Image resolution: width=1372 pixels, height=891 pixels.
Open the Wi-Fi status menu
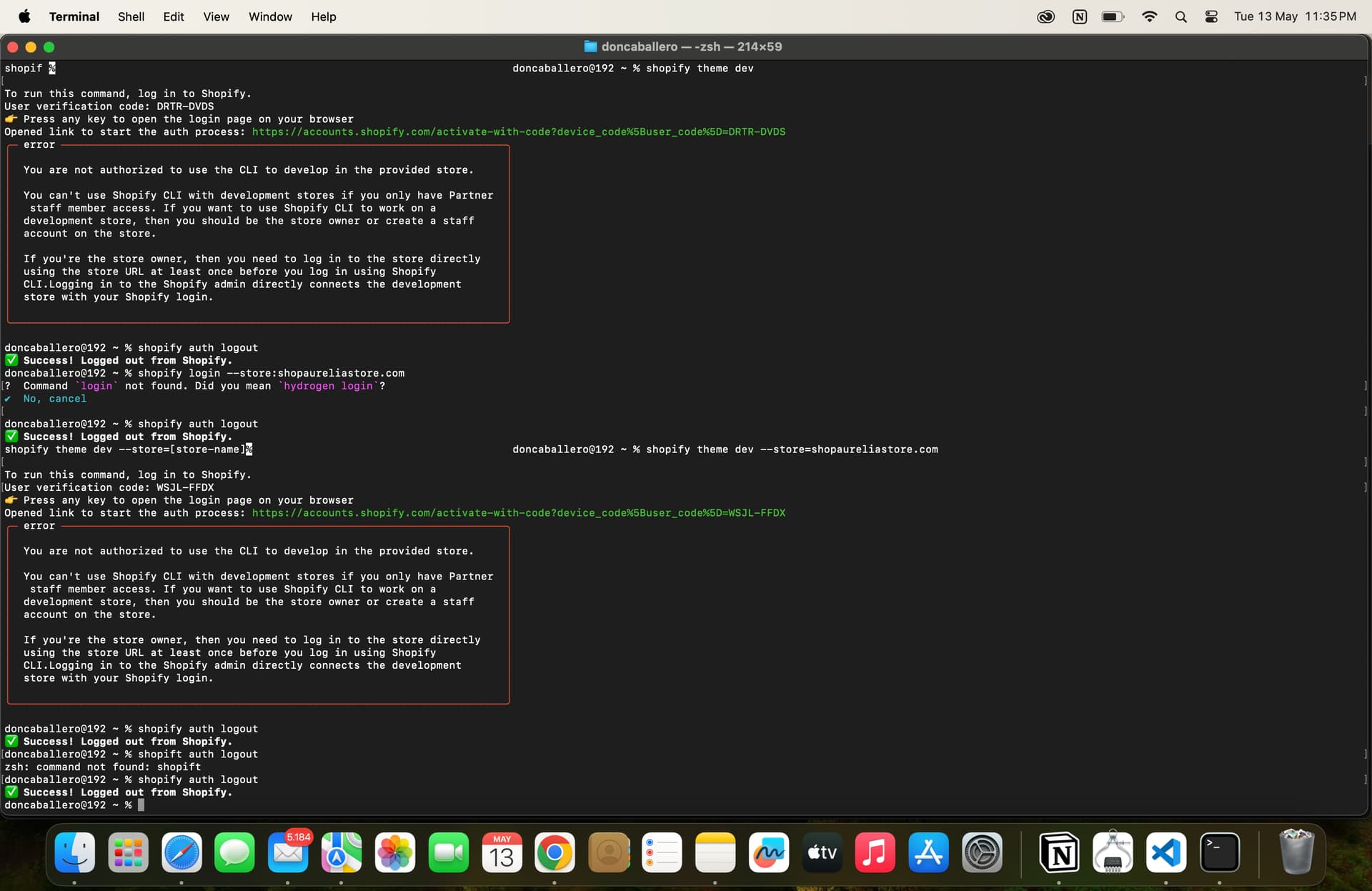(1149, 16)
